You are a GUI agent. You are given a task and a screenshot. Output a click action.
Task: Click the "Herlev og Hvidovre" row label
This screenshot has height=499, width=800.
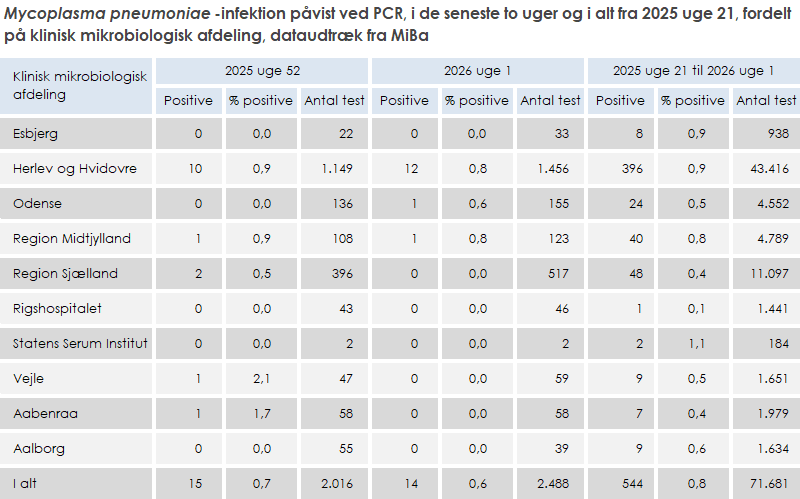click(x=74, y=169)
